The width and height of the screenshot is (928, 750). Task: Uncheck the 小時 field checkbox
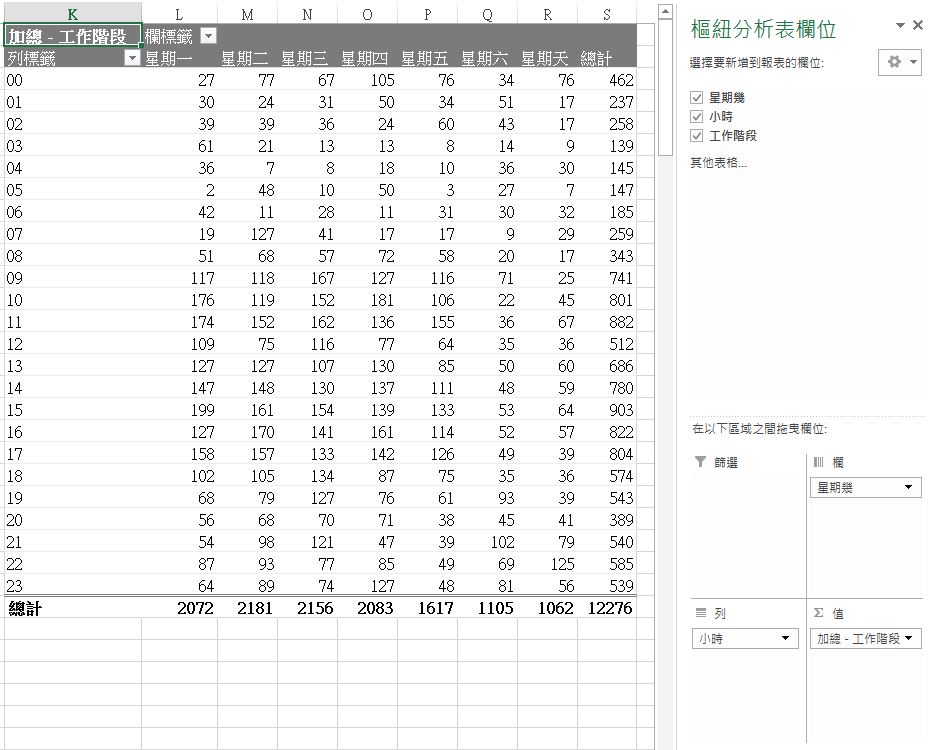click(697, 117)
